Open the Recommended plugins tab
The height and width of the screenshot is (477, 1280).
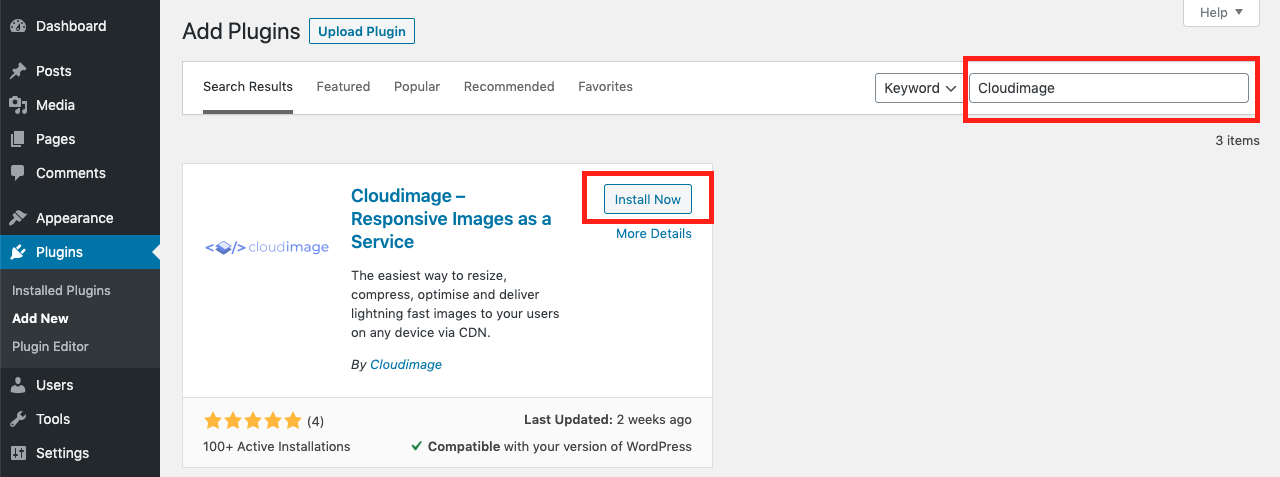click(x=509, y=87)
